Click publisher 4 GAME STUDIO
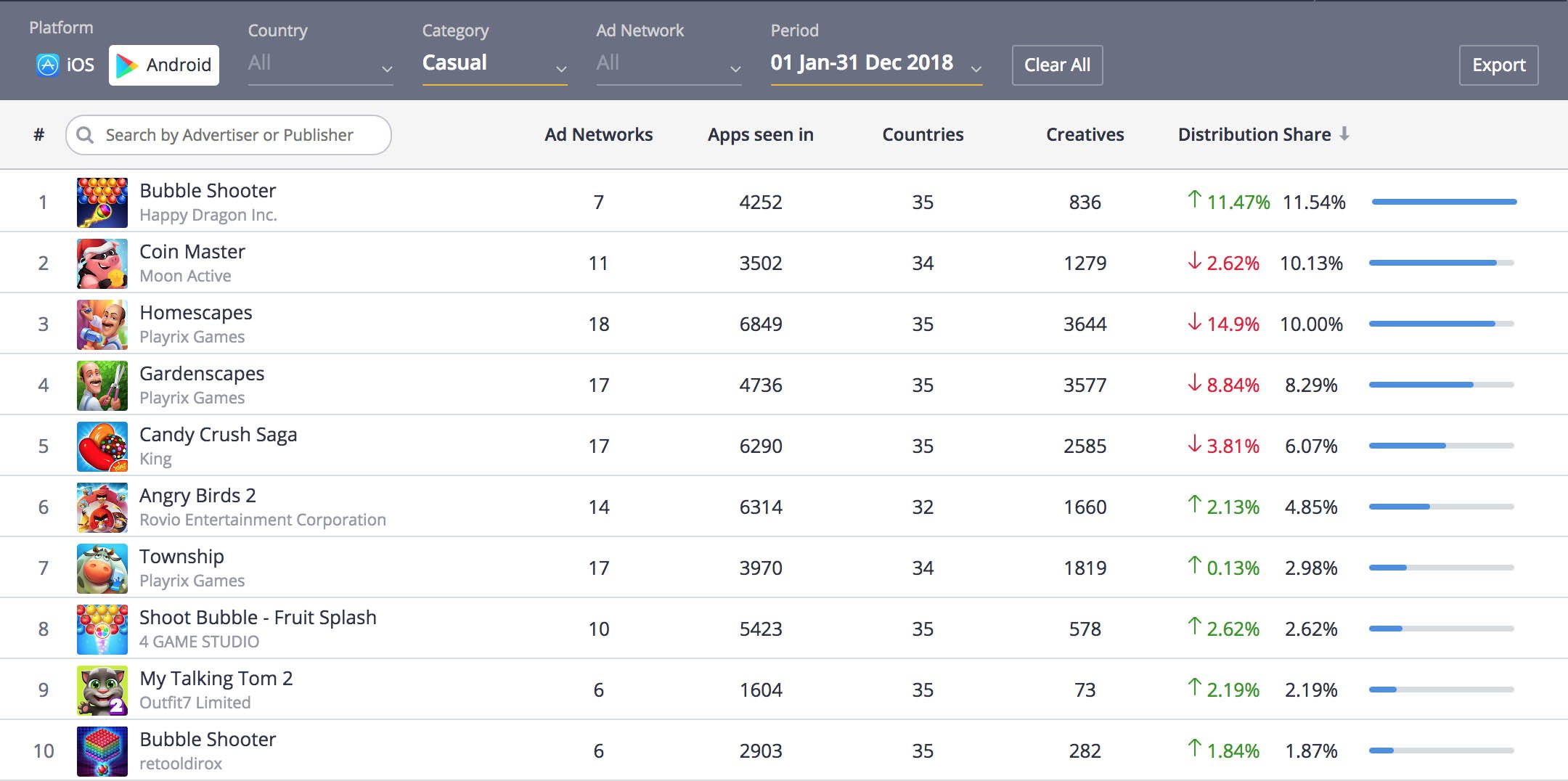1568x781 pixels. [x=199, y=642]
